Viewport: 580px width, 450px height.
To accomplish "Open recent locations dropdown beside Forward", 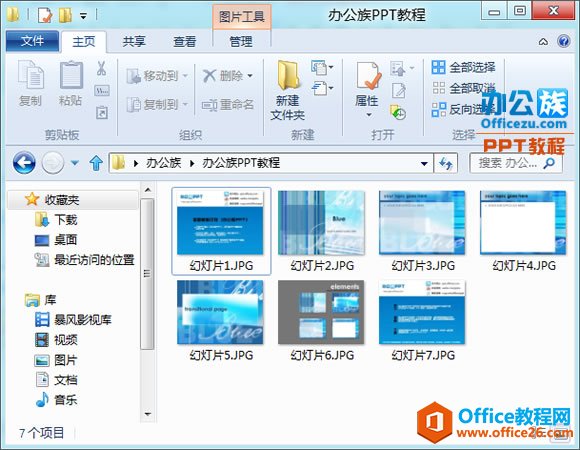I will [x=74, y=163].
